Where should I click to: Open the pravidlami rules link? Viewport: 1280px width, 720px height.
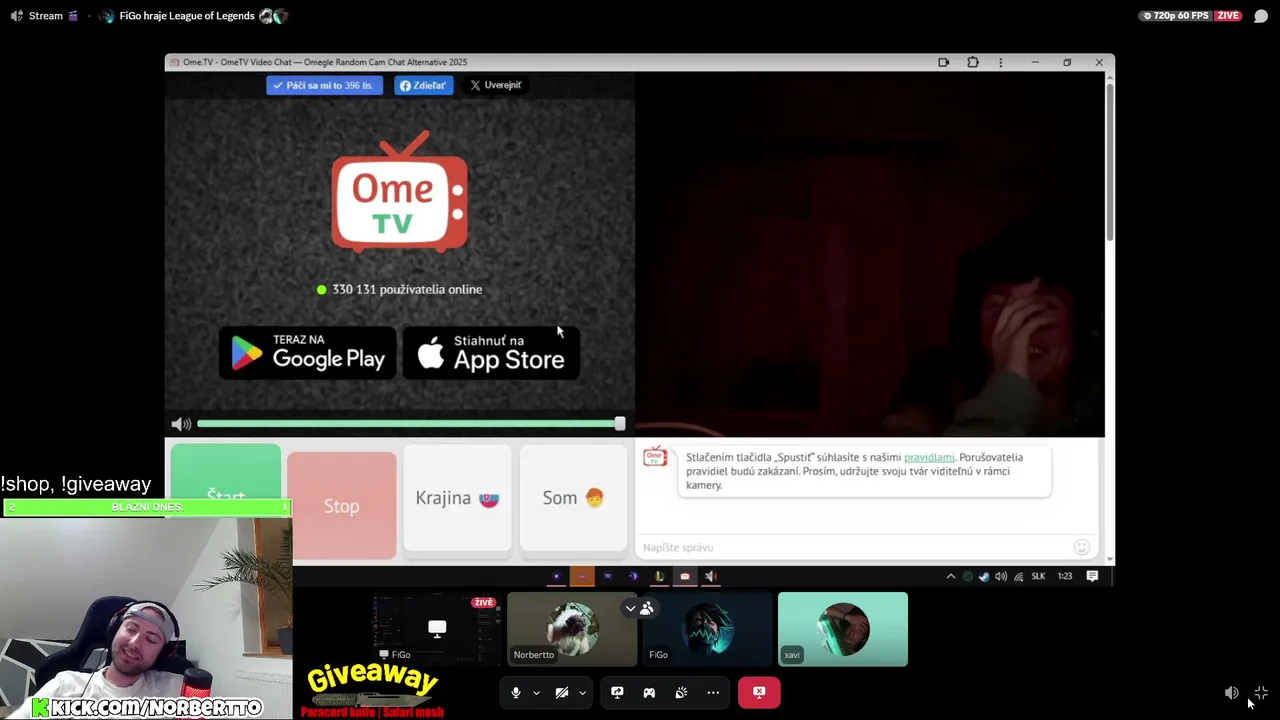[x=929, y=457]
